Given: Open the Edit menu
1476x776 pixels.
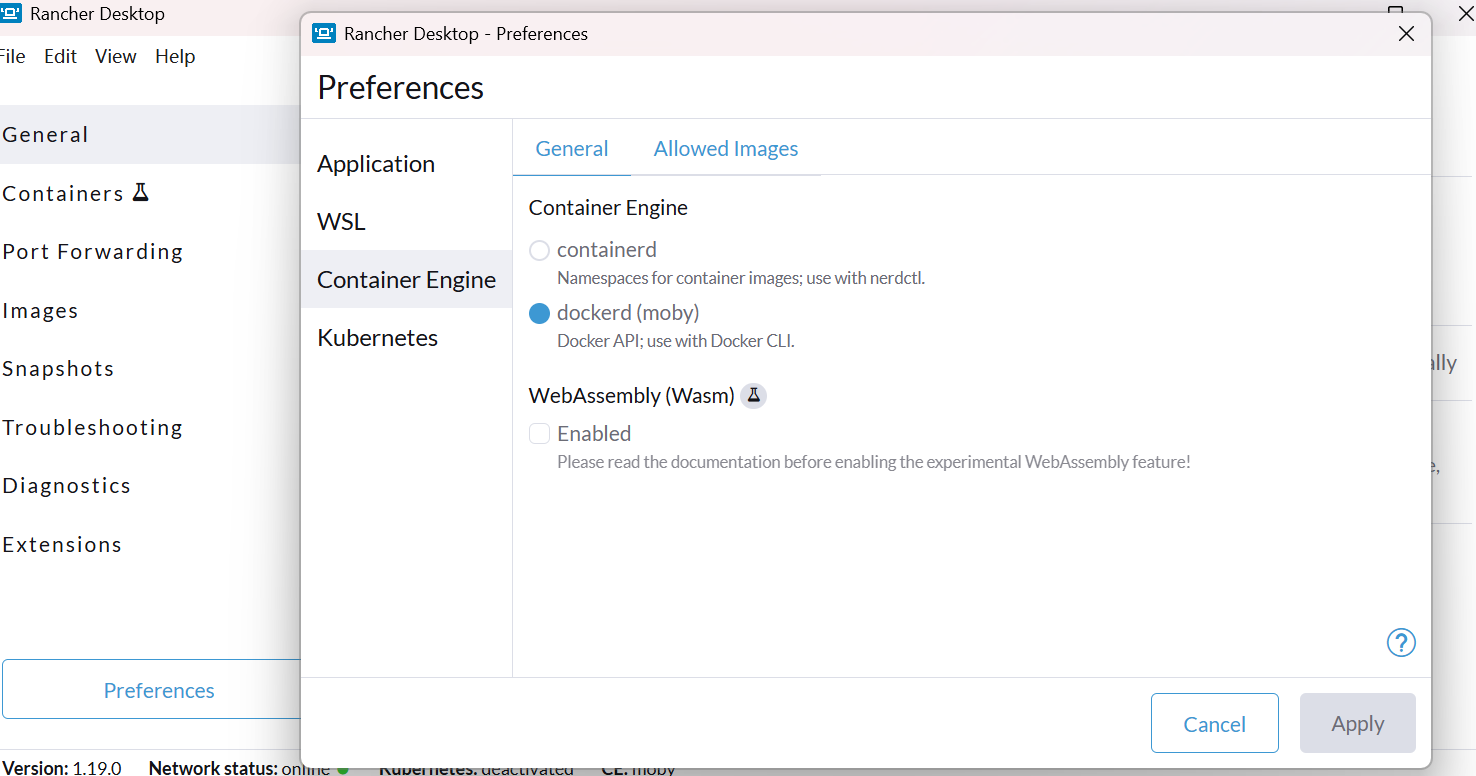Looking at the screenshot, I should pos(60,56).
